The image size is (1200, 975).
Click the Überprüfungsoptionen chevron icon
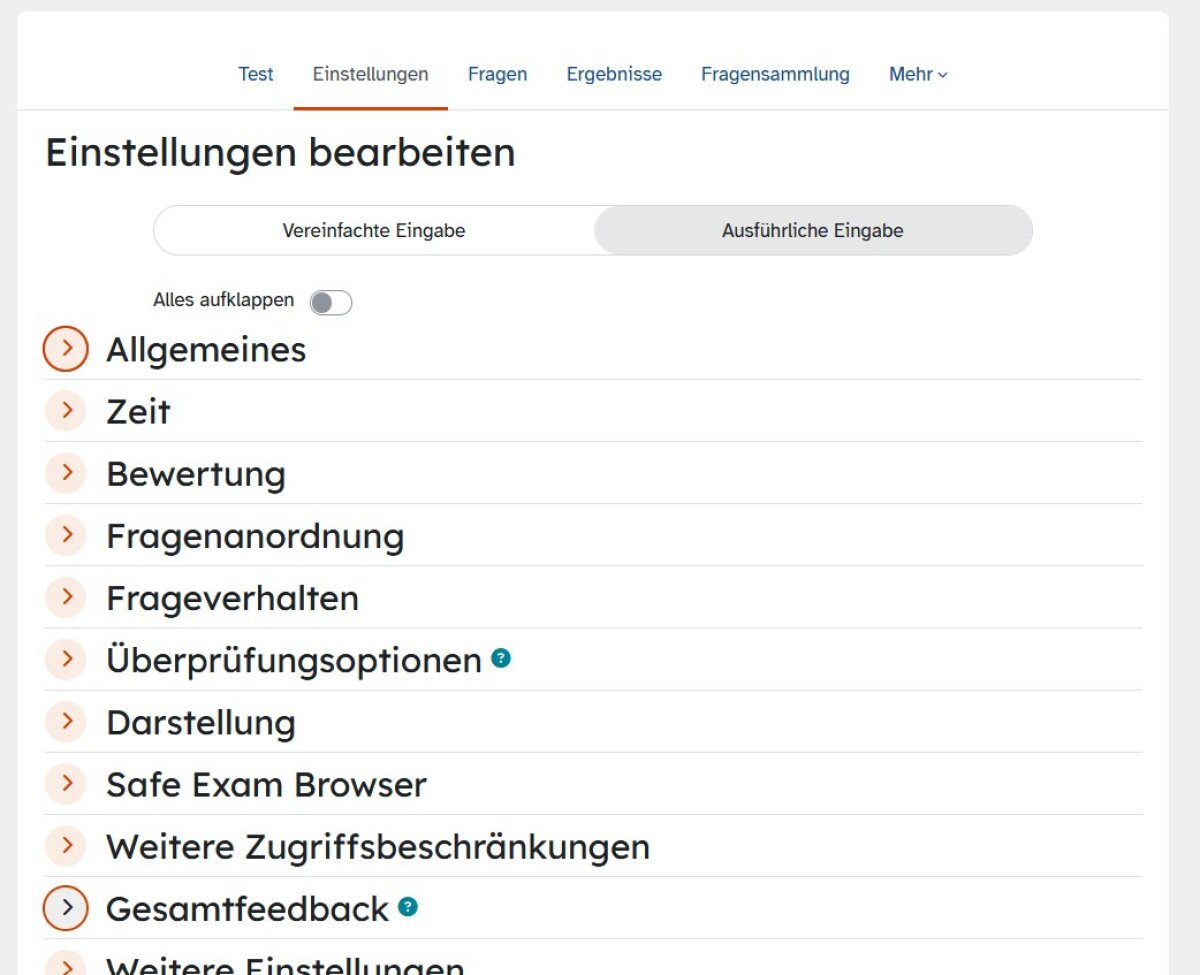pos(66,659)
